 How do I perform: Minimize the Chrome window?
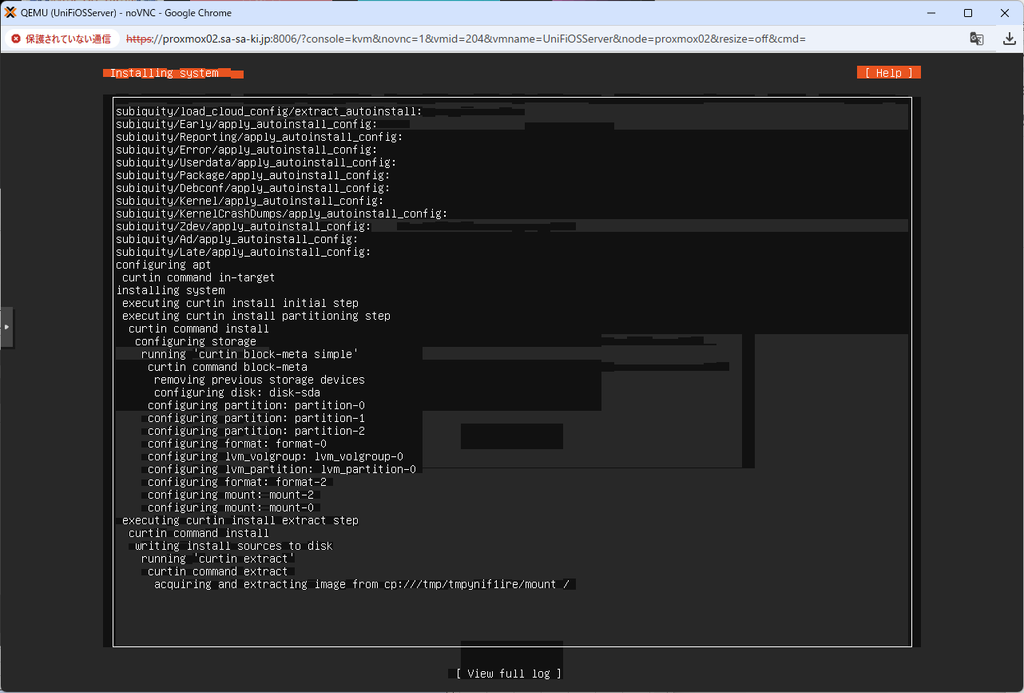[x=931, y=12]
